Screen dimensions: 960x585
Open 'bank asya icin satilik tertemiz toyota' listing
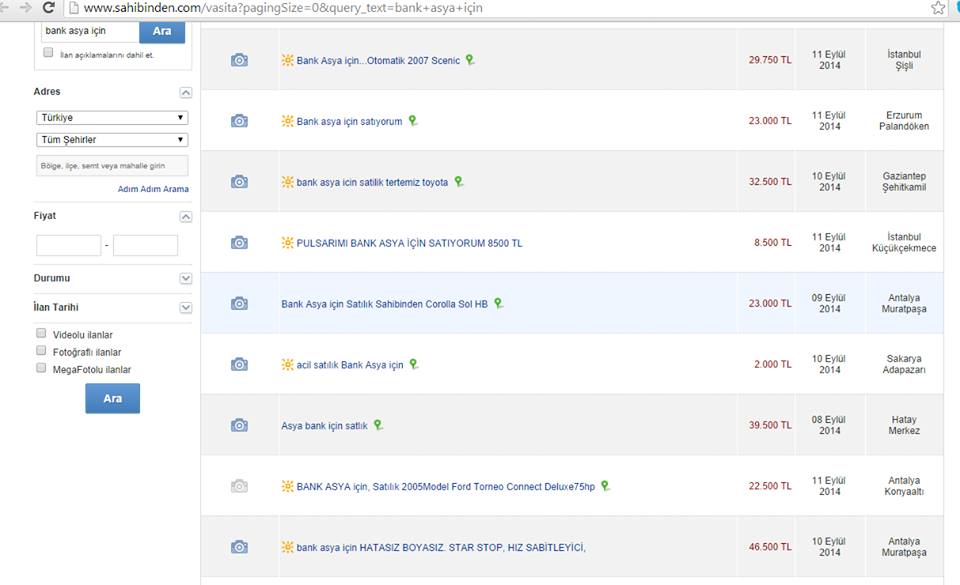pos(372,183)
